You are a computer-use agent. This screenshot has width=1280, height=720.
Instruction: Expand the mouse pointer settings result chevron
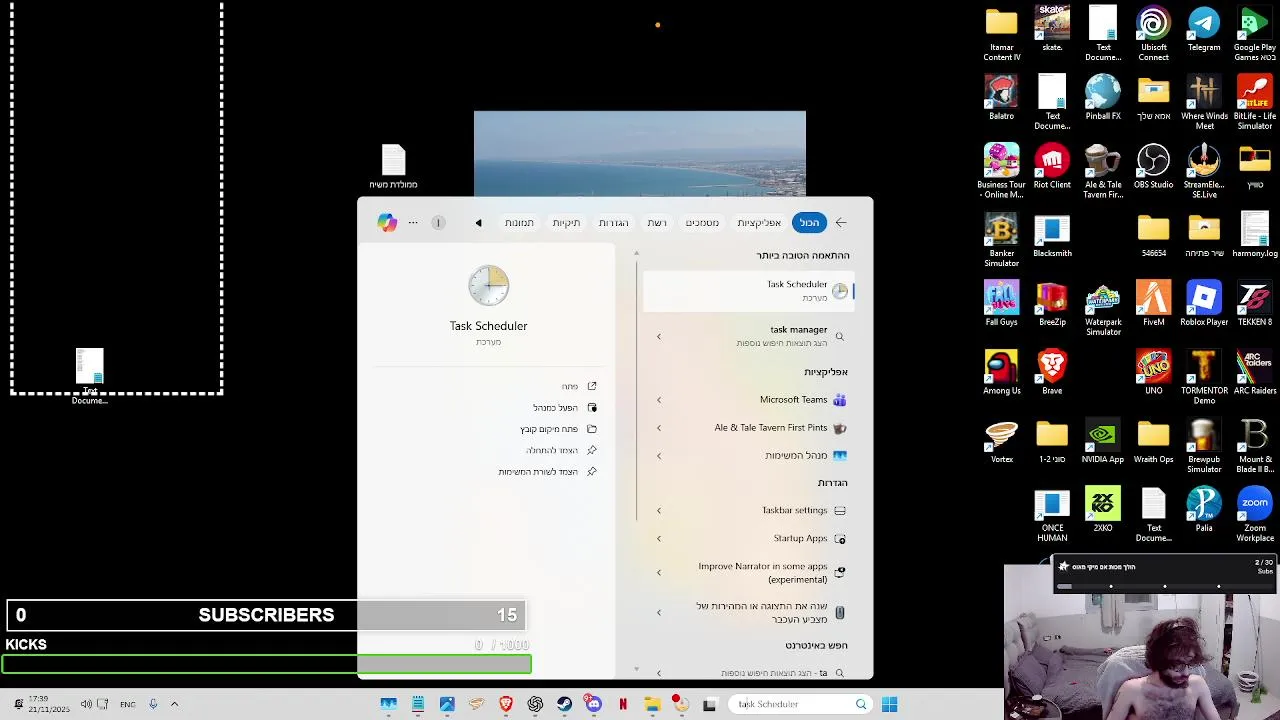coord(658,612)
